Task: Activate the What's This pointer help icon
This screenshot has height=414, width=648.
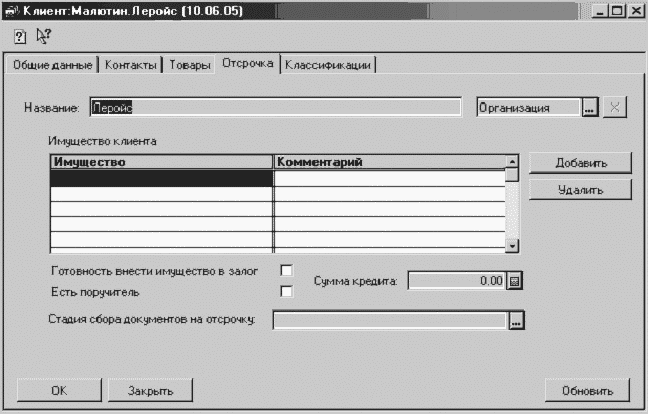Action: (42, 36)
